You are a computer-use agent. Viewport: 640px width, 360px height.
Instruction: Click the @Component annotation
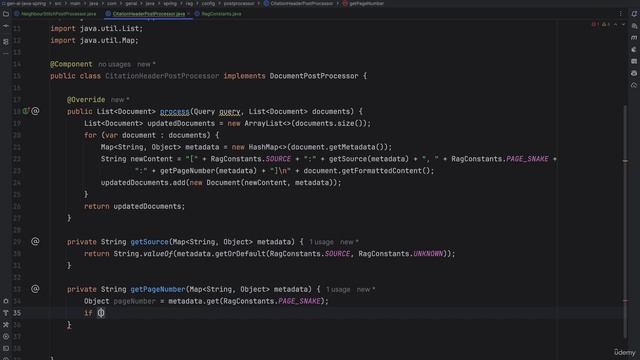71,64
